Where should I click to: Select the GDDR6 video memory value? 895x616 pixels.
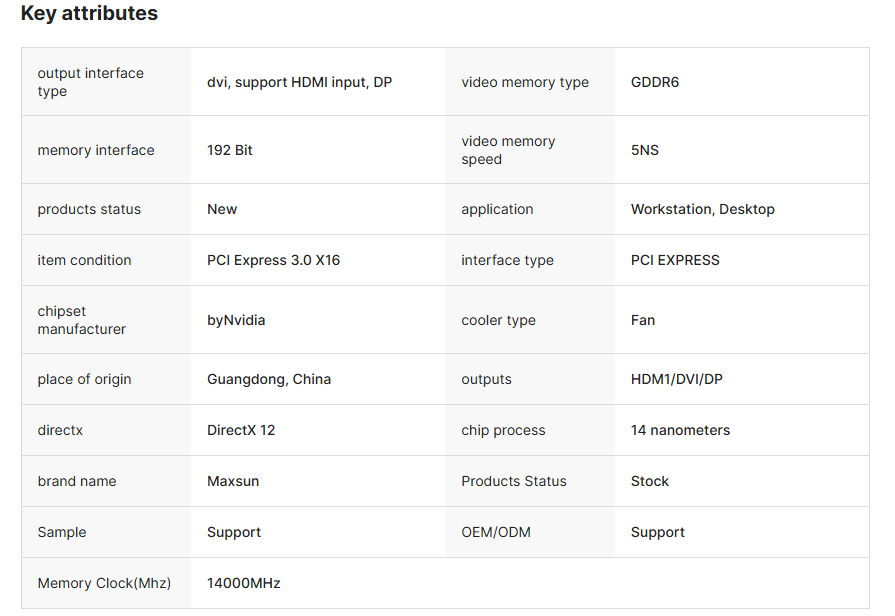tap(654, 82)
